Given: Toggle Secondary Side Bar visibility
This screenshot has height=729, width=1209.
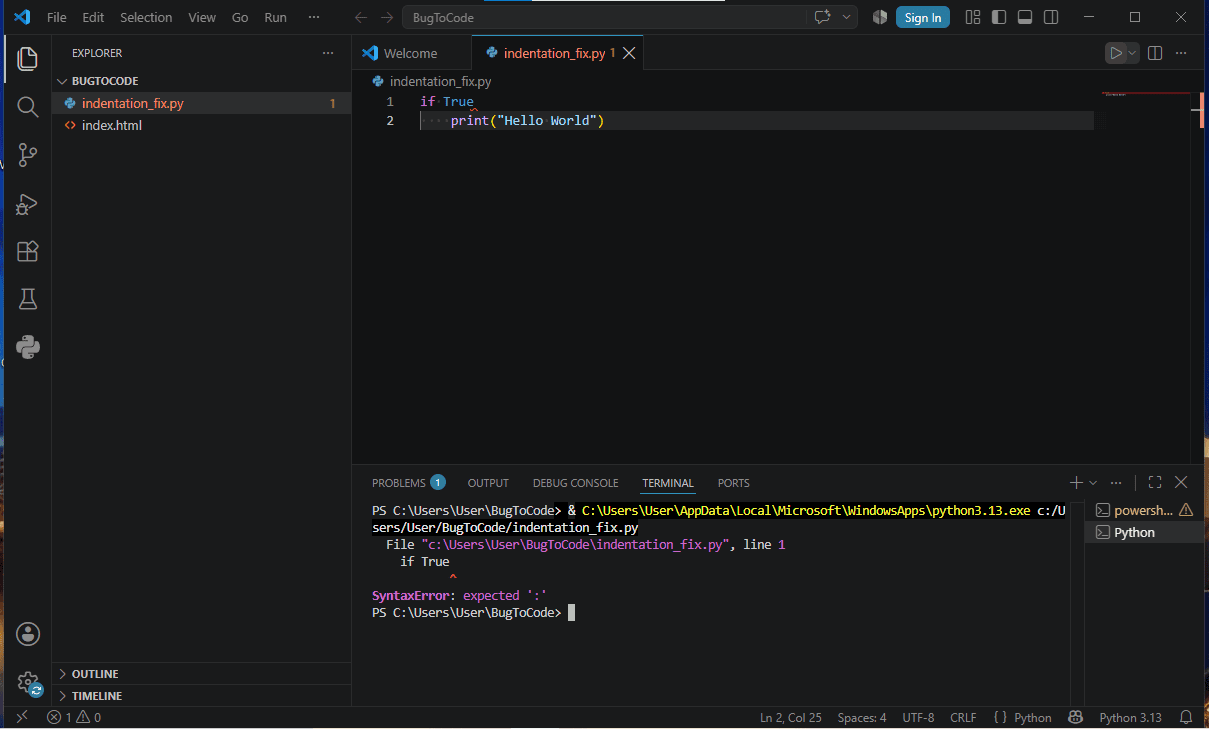Looking at the screenshot, I should point(1051,17).
